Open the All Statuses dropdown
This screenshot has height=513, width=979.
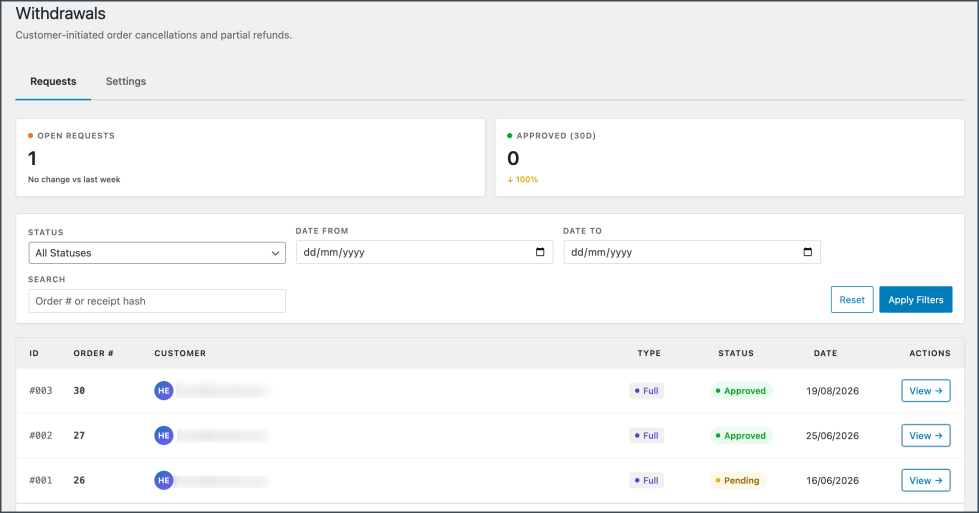tap(157, 253)
